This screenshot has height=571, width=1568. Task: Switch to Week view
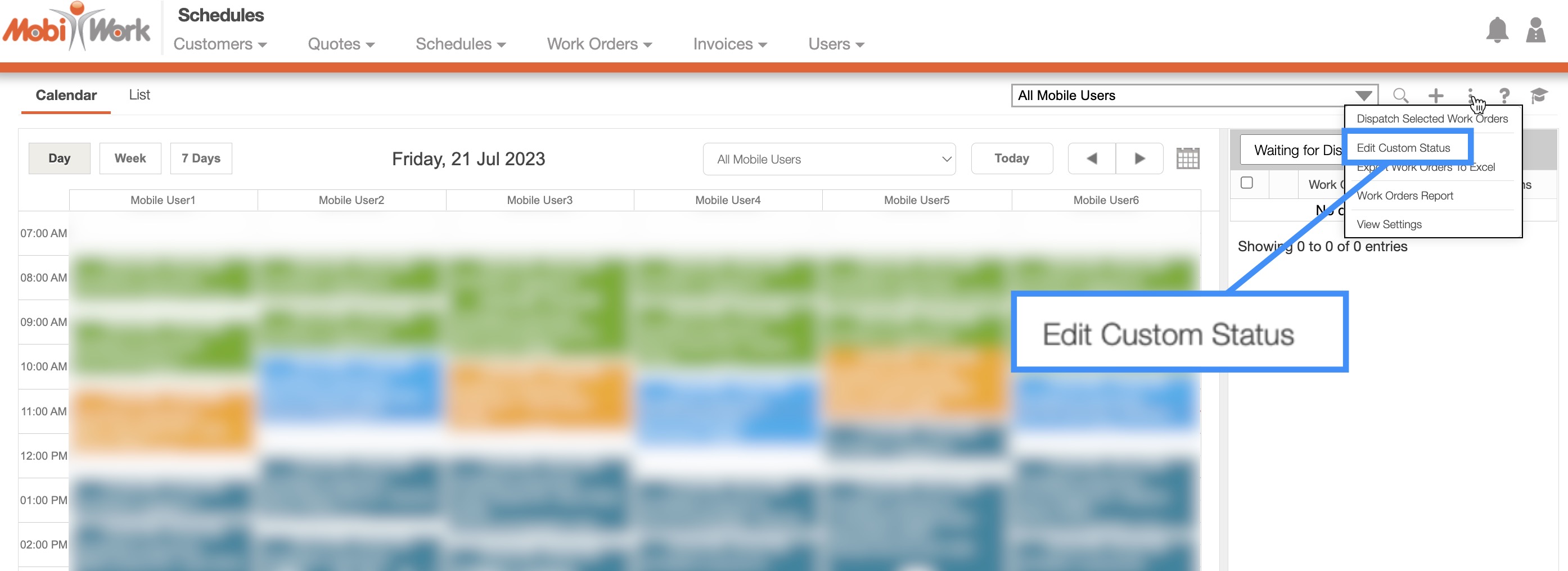tap(130, 158)
